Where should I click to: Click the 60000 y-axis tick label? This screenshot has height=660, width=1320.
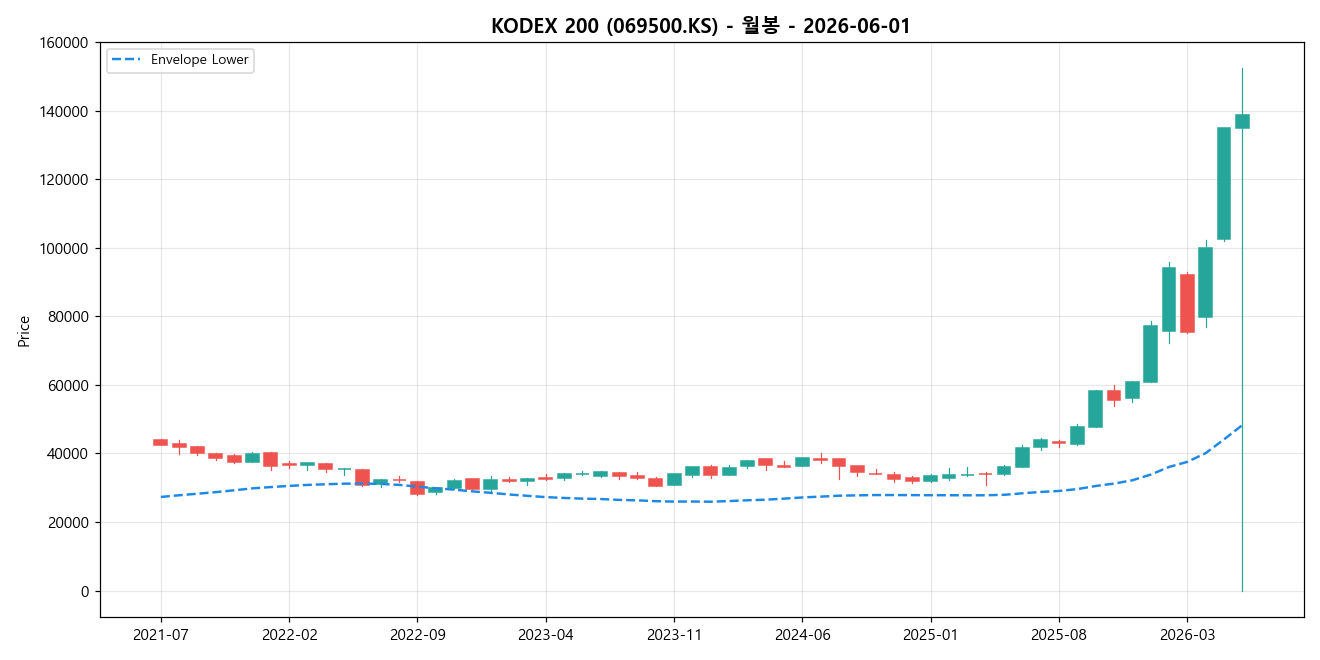[70, 385]
